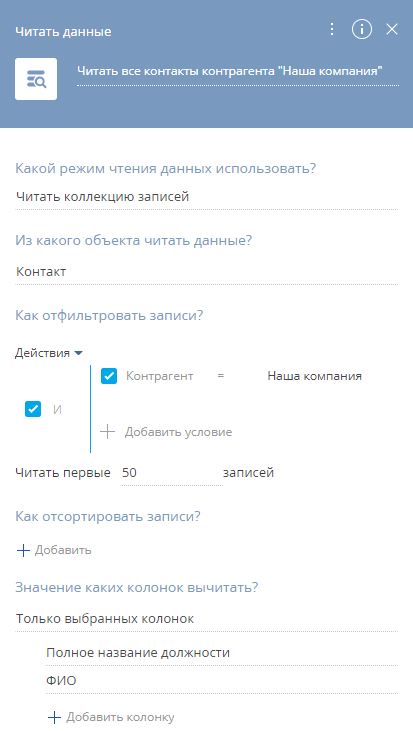
Task: Click plus icon next to Добавить условие
Action: [x=107, y=432]
